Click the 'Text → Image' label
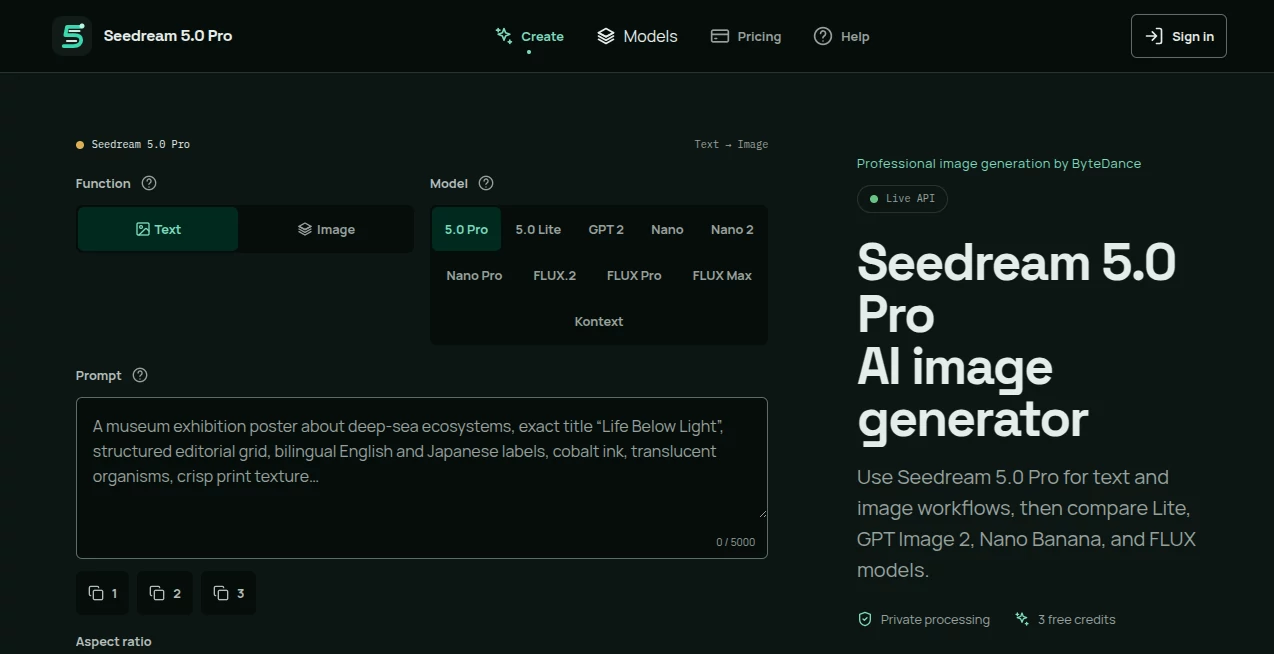 [x=731, y=144]
